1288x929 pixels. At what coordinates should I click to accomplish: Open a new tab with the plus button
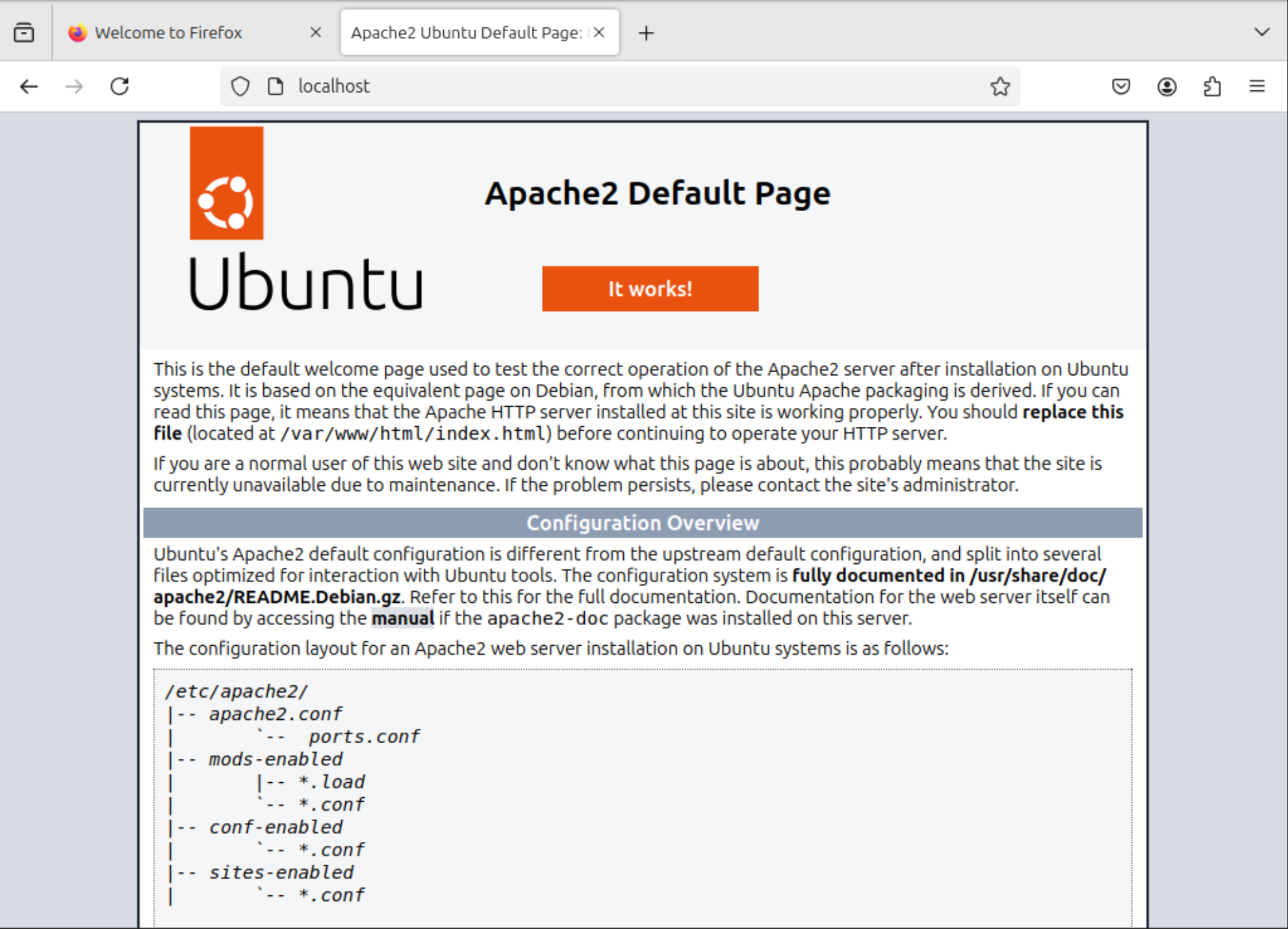click(x=646, y=32)
